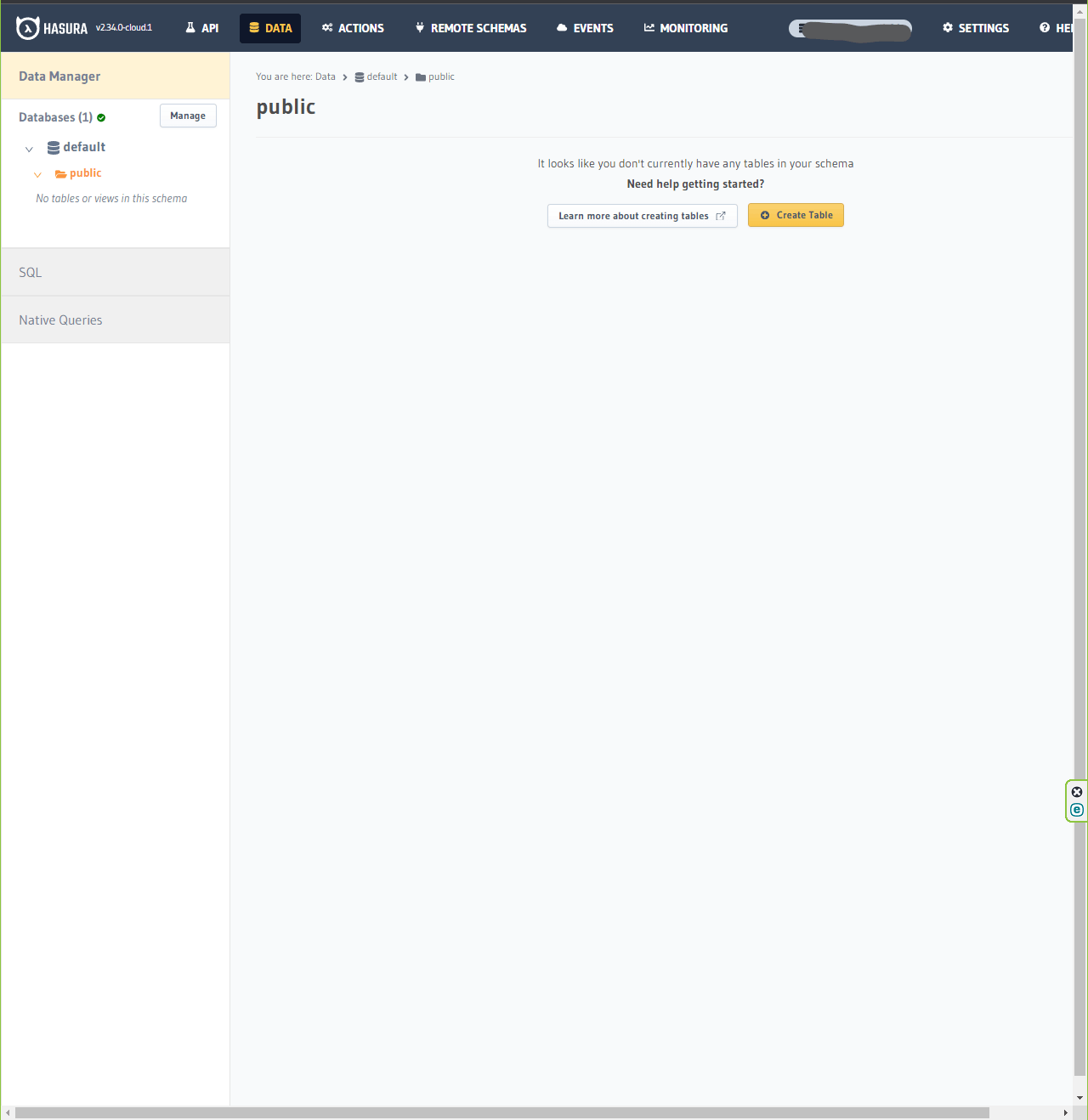
Task: Collapse the default database tree node
Action: [x=29, y=149]
